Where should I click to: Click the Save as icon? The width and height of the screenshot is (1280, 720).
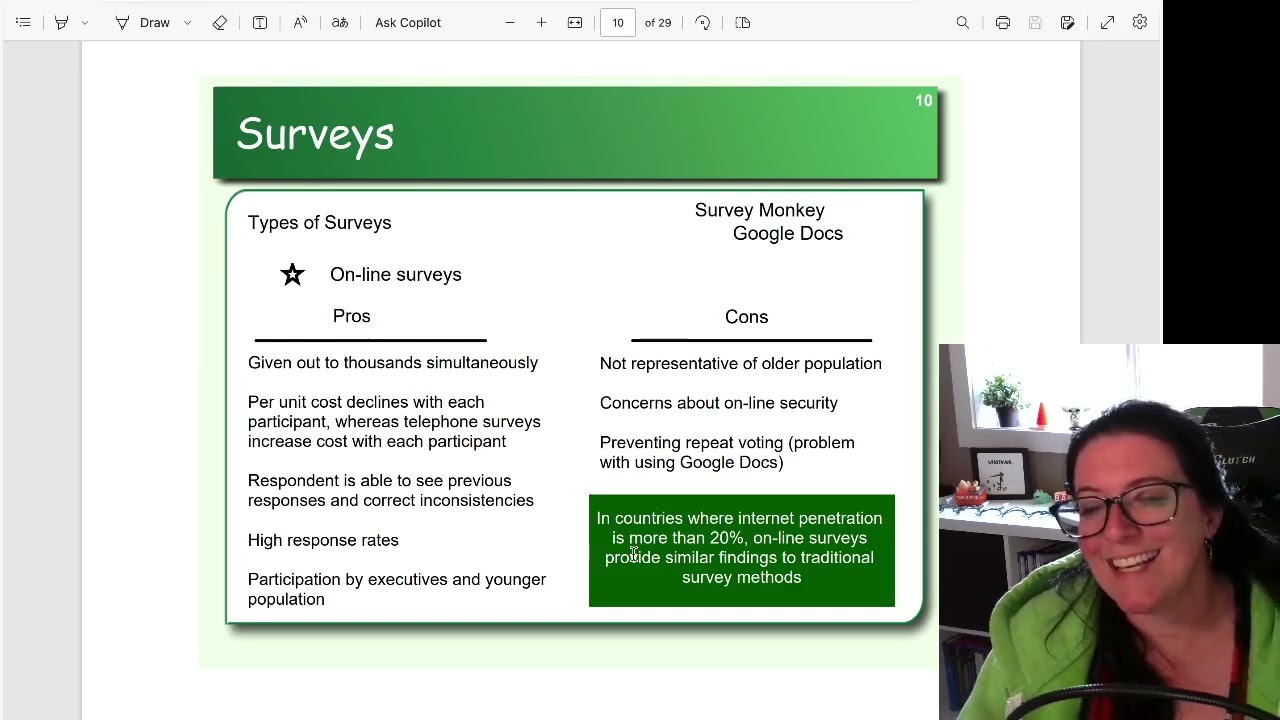pyautogui.click(x=1068, y=22)
